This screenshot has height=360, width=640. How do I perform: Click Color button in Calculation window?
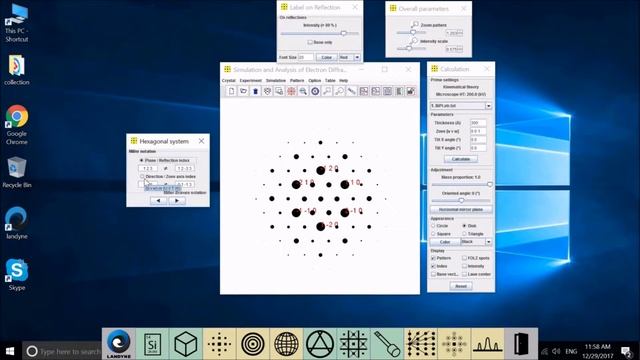click(x=445, y=242)
